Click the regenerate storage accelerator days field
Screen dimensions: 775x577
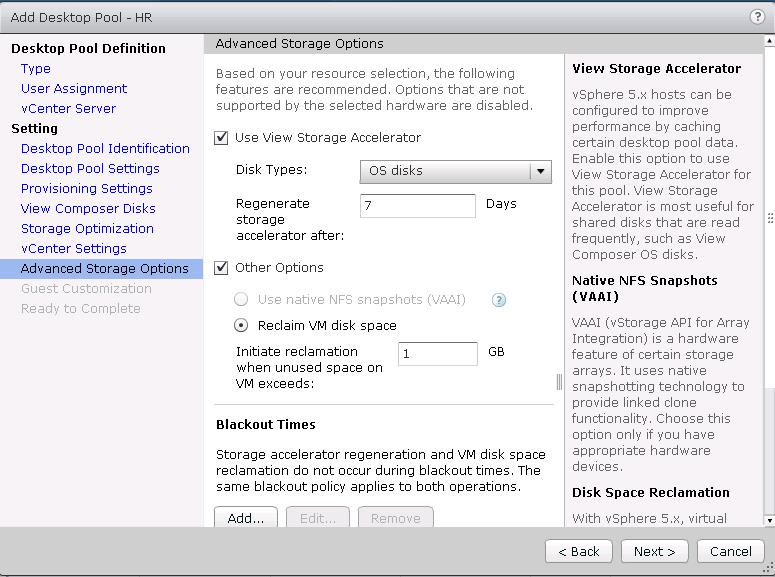417,205
